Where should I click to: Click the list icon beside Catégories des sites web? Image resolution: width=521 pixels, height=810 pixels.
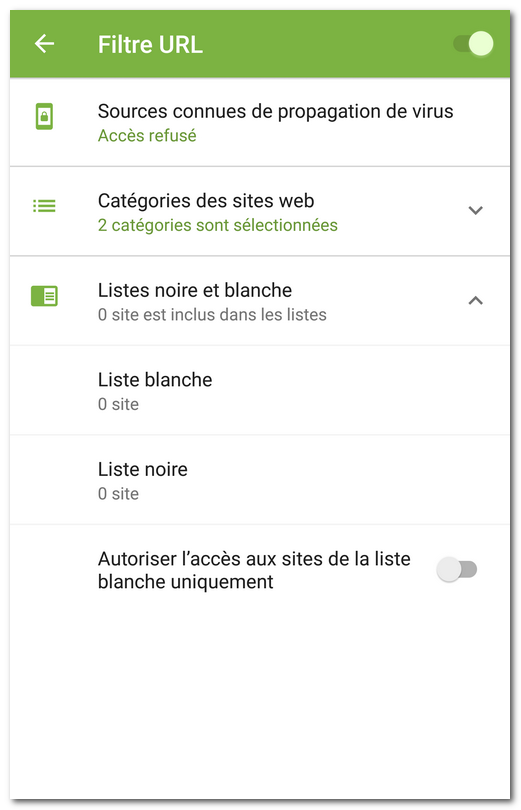point(44,206)
